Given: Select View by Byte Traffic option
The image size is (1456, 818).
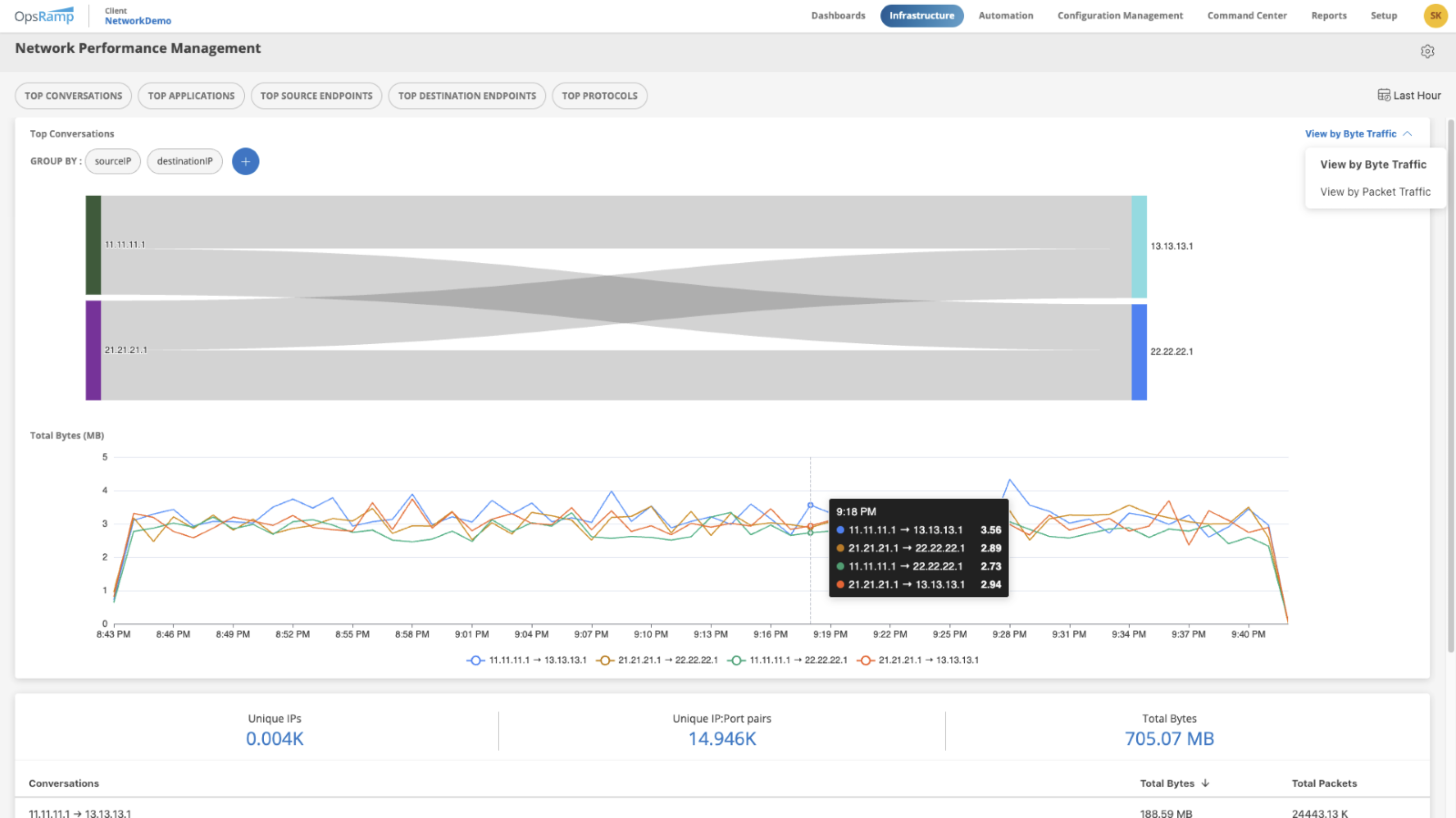Looking at the screenshot, I should tap(1373, 164).
